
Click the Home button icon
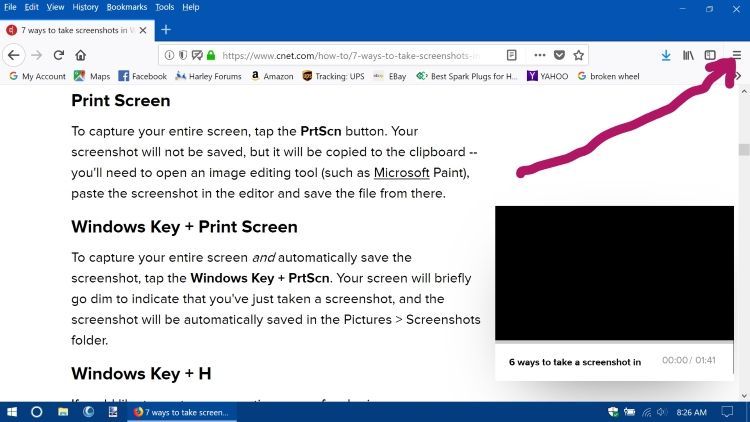tap(80, 55)
